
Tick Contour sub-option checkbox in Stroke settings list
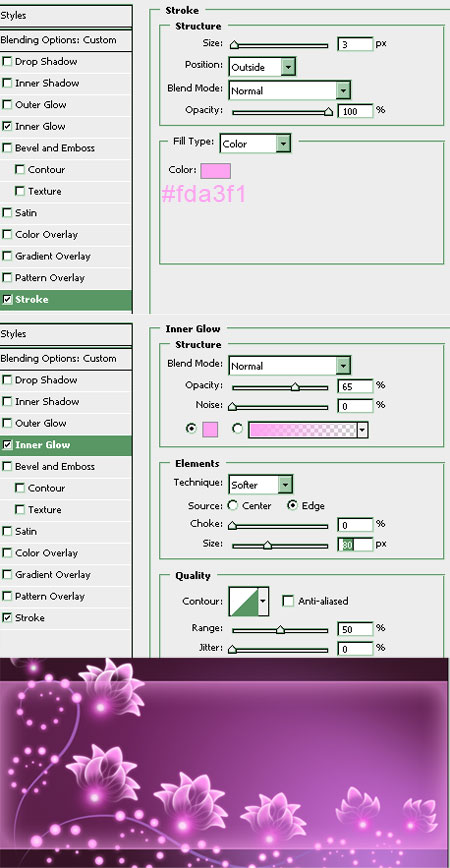click(20, 169)
